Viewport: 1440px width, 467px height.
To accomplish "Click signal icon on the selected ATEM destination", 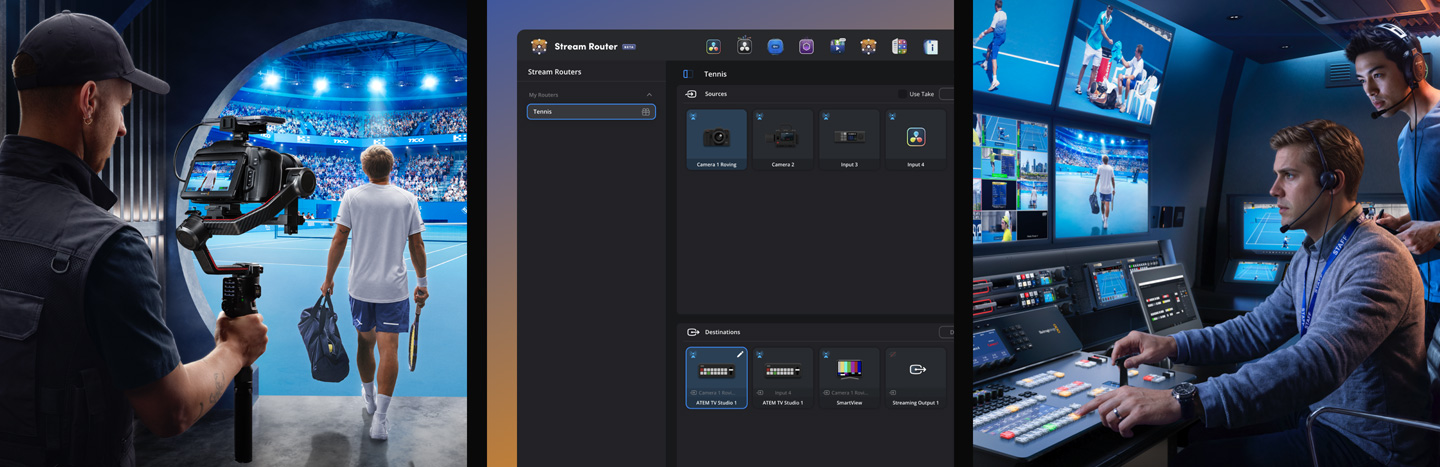I will click(x=693, y=355).
